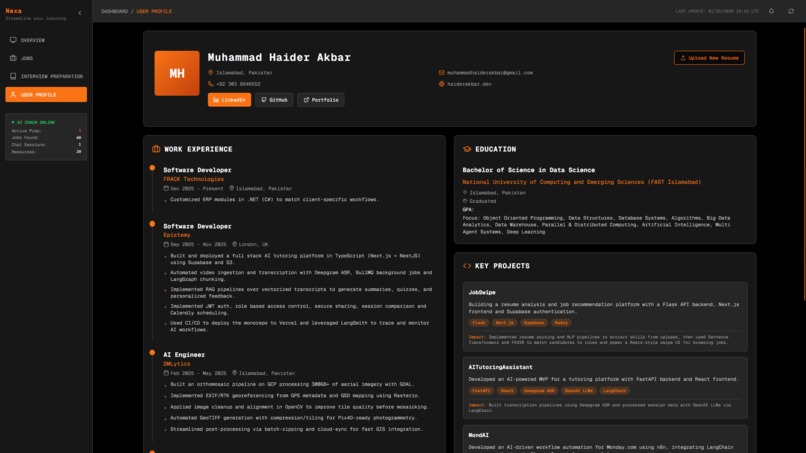Click the DMLytics company name
This screenshot has width=806, height=453.
[x=177, y=364]
